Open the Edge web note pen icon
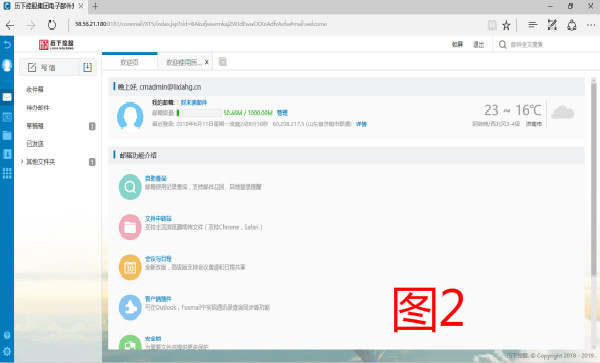The image size is (600, 363). click(x=552, y=25)
